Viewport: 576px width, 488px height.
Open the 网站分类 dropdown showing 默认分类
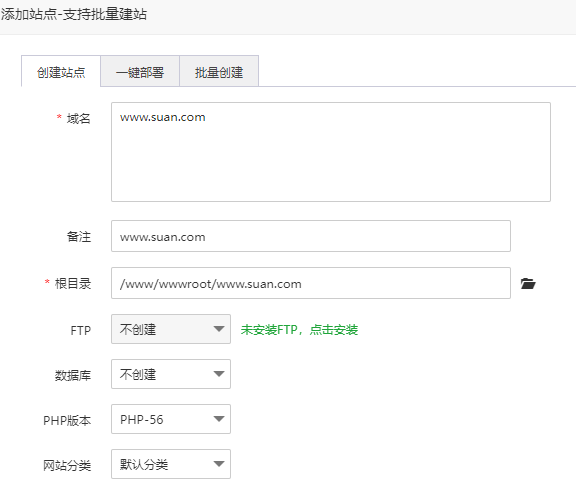coord(171,464)
